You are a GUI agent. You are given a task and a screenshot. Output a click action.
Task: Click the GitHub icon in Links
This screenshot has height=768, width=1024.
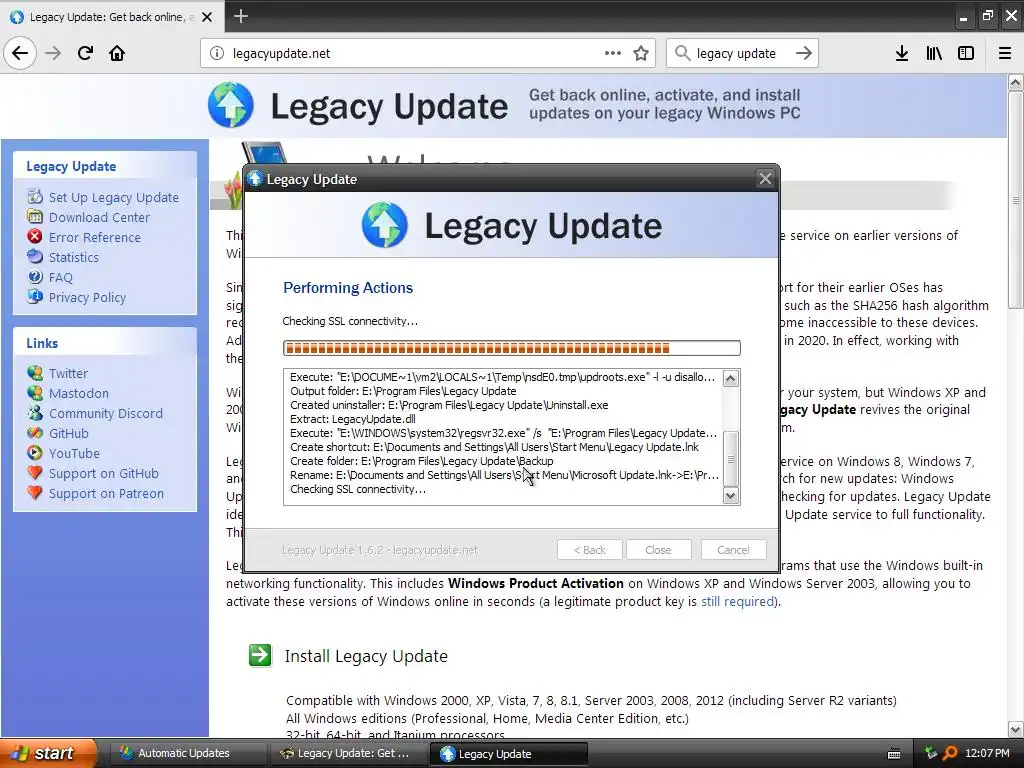35,433
